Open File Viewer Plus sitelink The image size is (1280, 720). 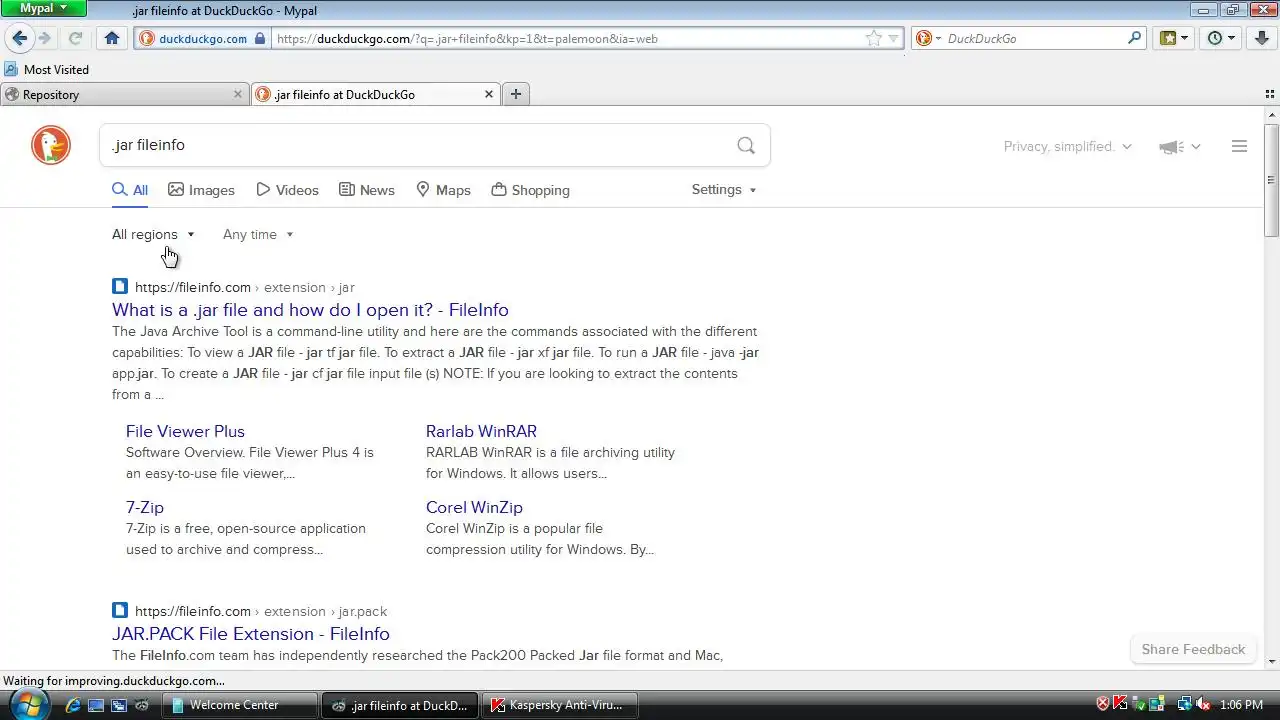click(185, 431)
